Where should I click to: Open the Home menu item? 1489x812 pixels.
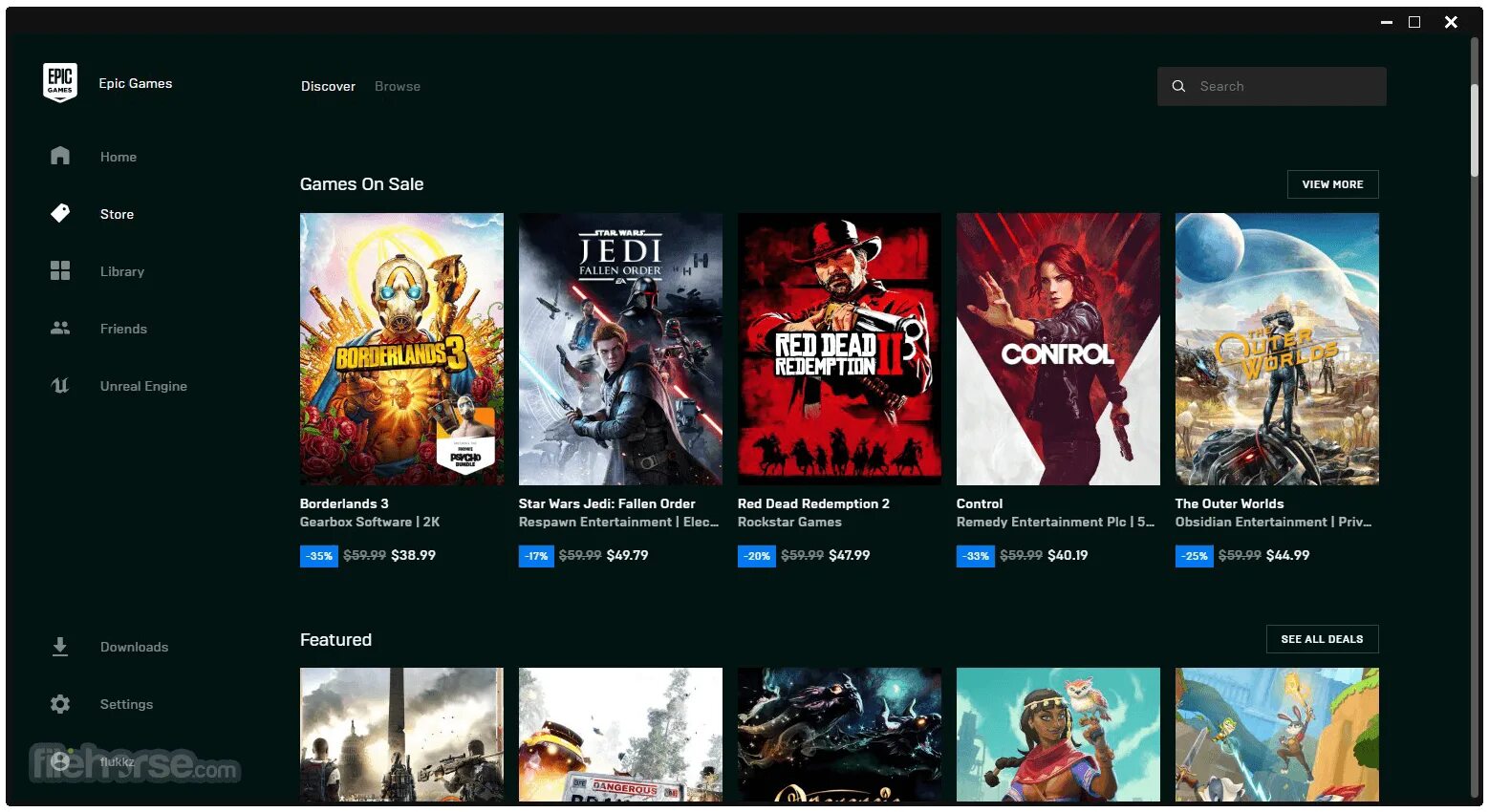tap(119, 157)
